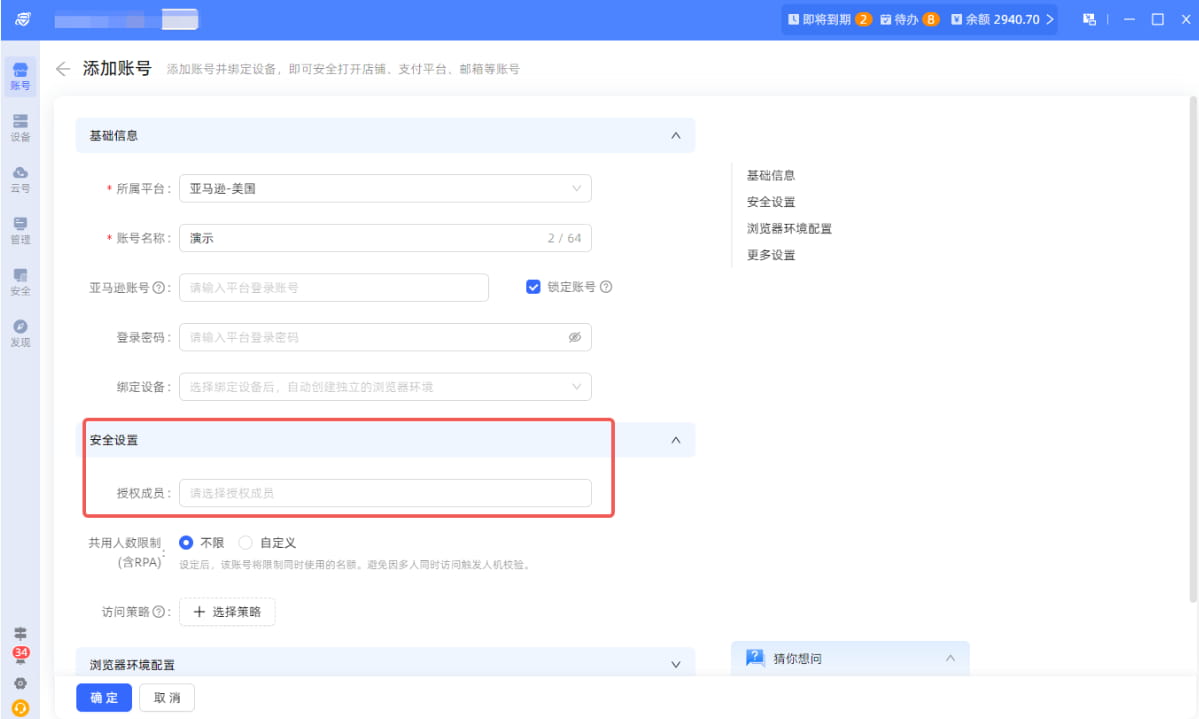Collapse the 猜你想问 panel
The height and width of the screenshot is (719, 1199).
click(x=950, y=658)
